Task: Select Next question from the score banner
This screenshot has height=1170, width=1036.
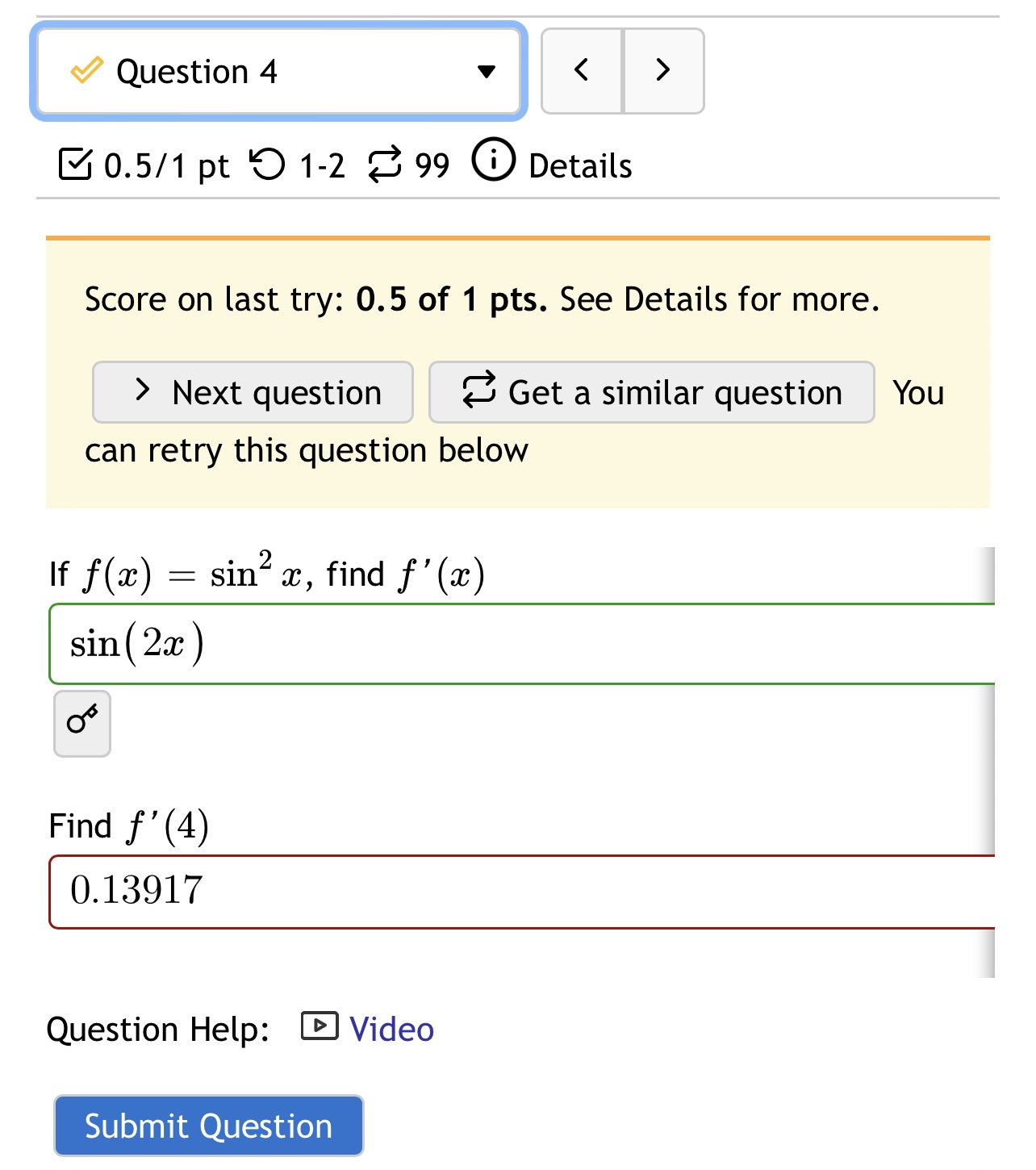Action: (x=252, y=393)
